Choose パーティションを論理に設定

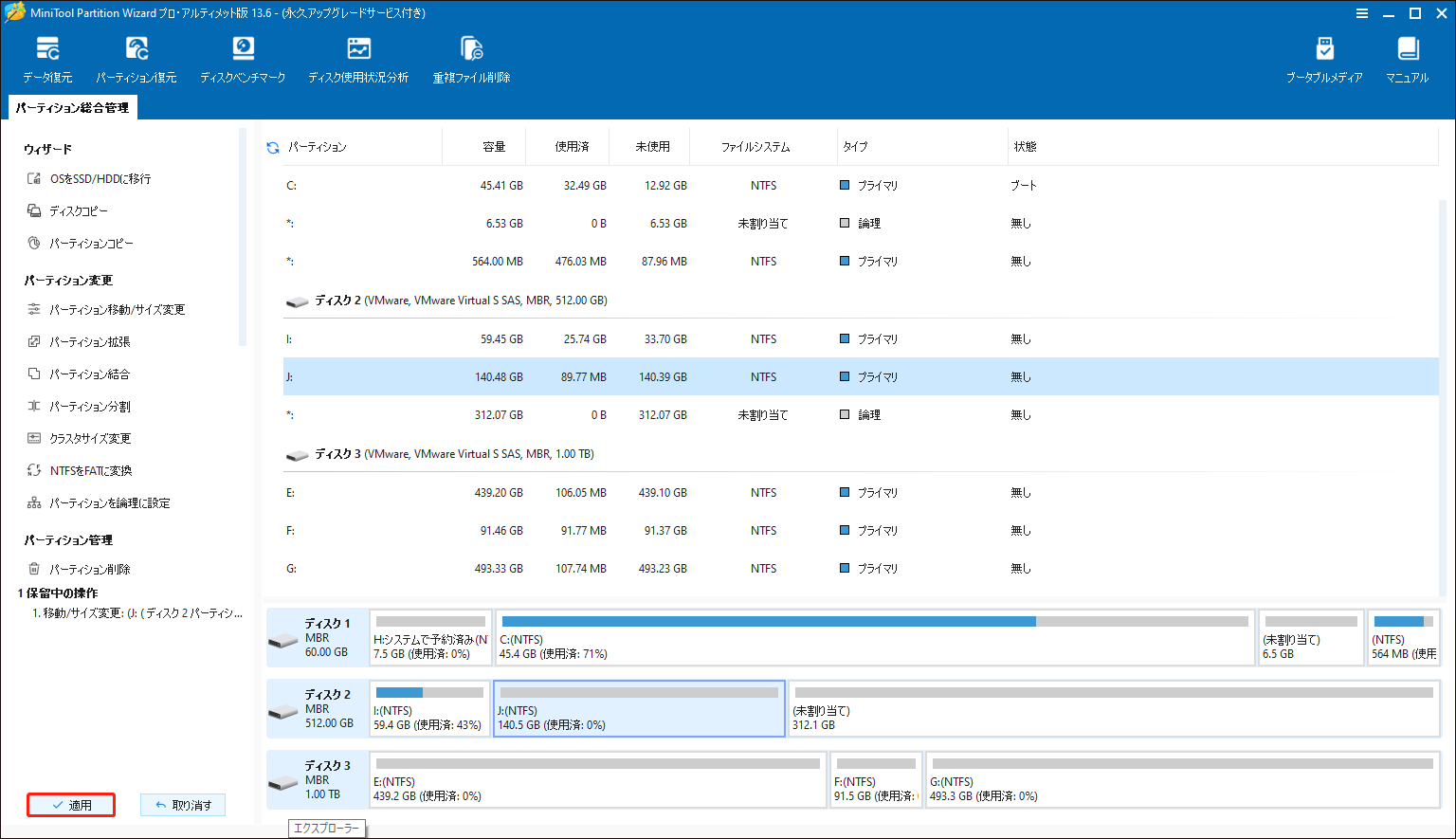pos(99,502)
